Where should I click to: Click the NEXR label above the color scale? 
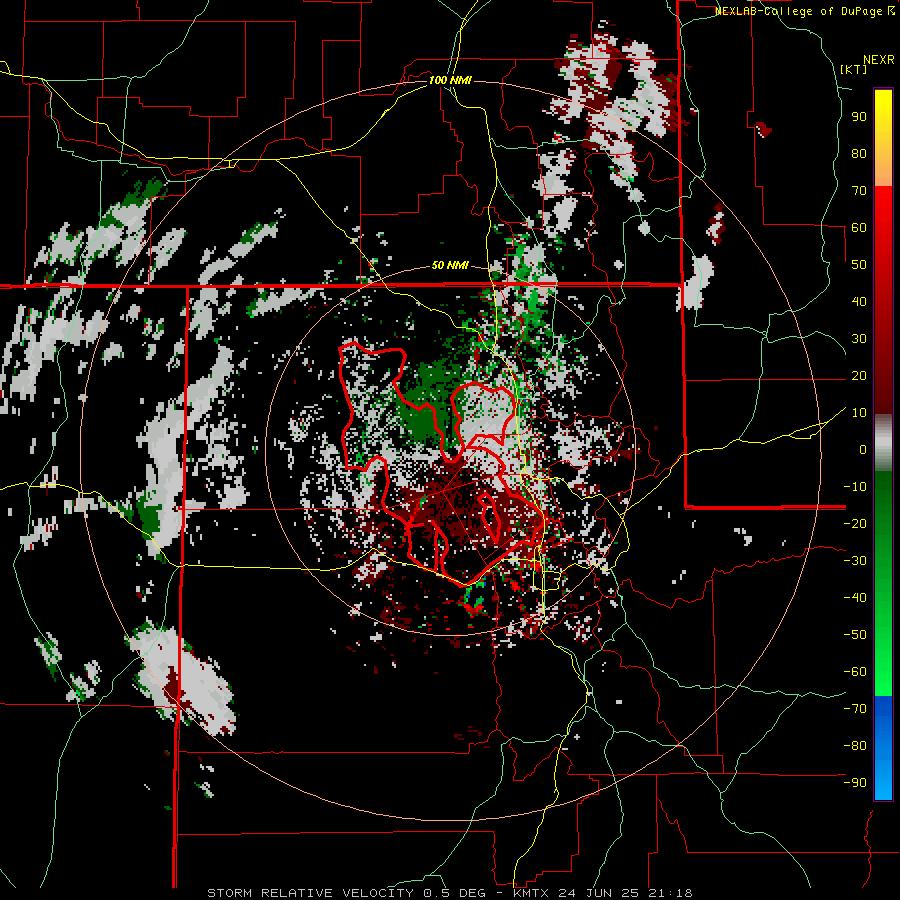[879, 60]
